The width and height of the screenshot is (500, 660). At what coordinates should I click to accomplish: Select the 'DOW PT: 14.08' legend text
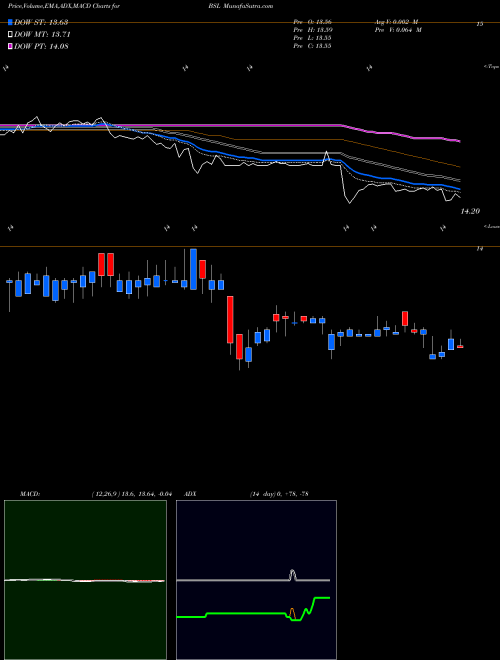click(41, 46)
